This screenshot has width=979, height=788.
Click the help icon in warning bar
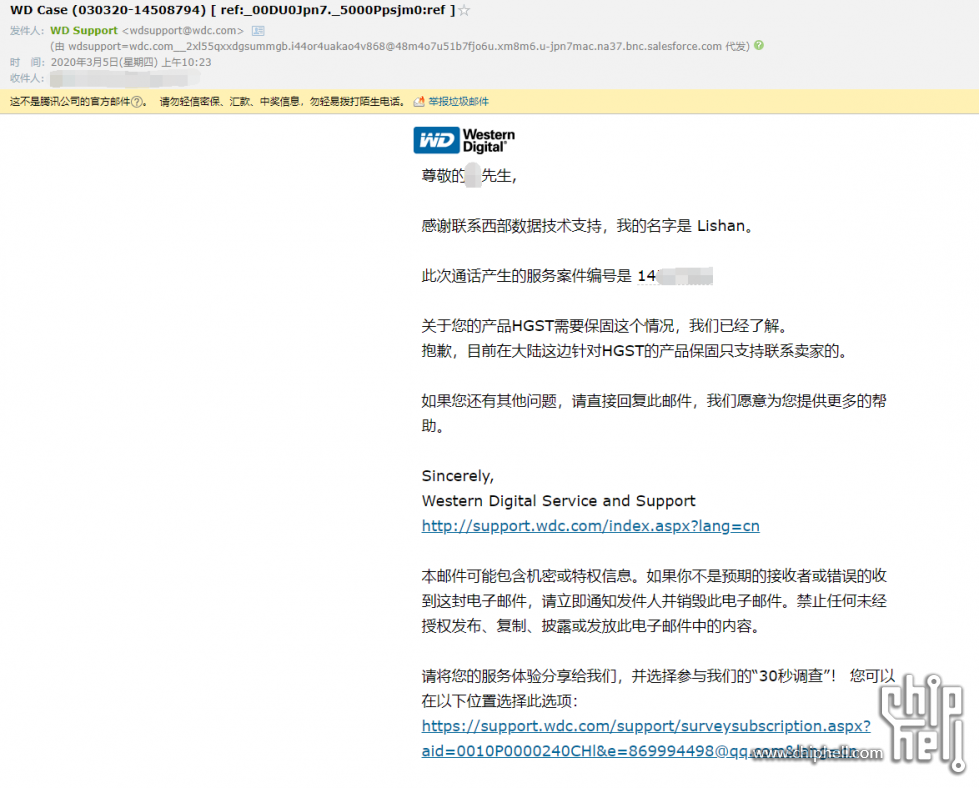(137, 102)
